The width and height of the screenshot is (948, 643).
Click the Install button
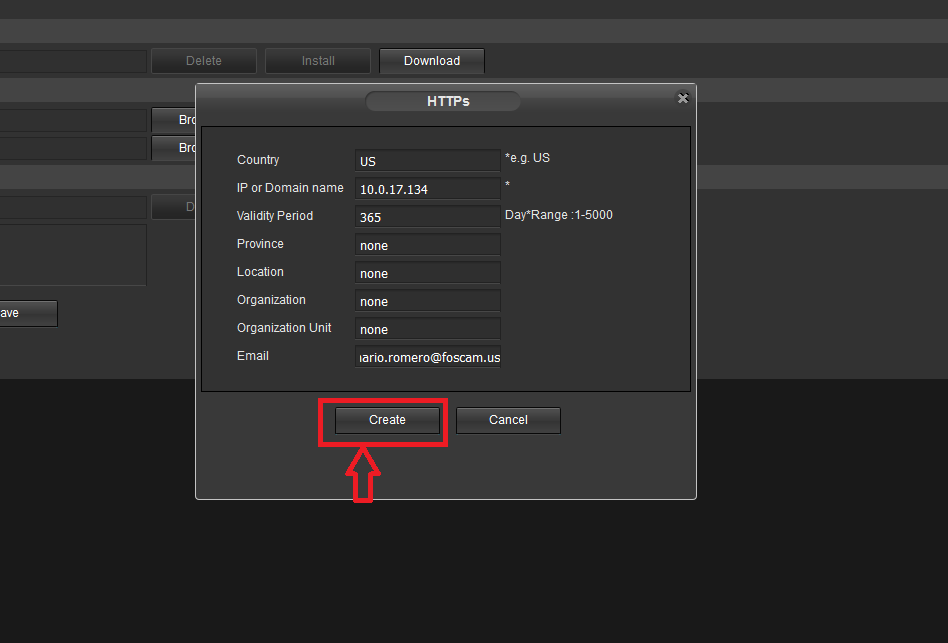(x=318, y=61)
